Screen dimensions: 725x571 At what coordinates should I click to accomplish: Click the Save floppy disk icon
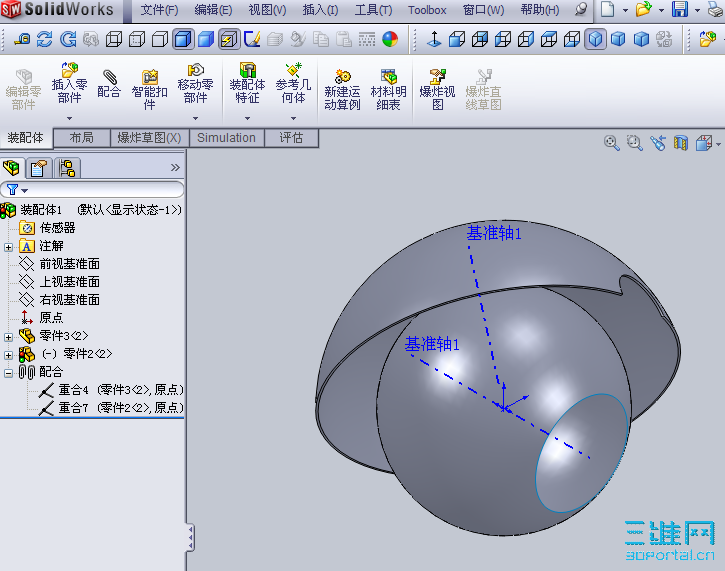[680, 9]
